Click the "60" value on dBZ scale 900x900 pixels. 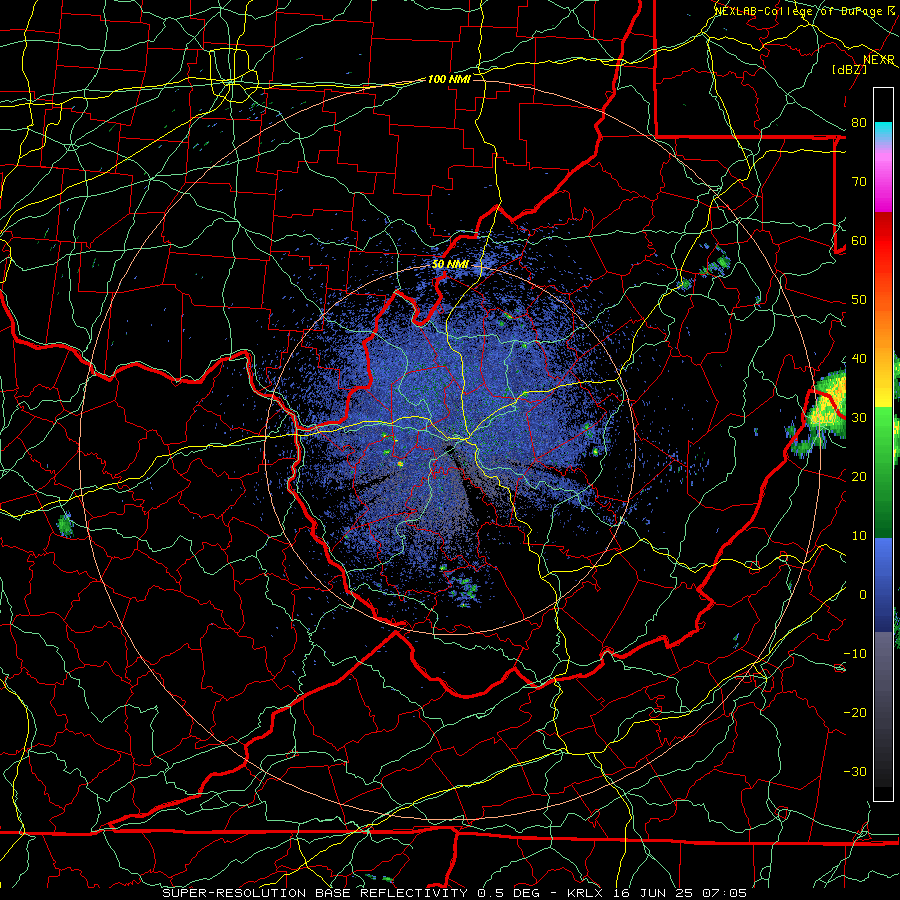point(859,241)
